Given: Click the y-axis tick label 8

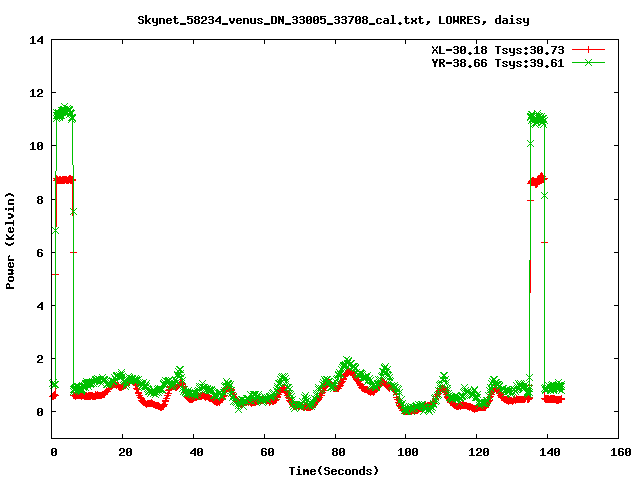Looking at the screenshot, I should (x=40, y=200).
